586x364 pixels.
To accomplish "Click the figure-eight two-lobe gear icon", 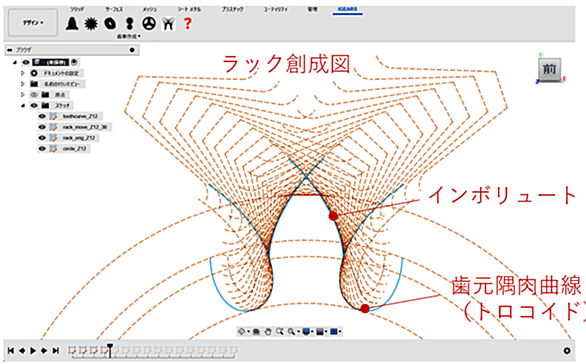I will click(130, 24).
